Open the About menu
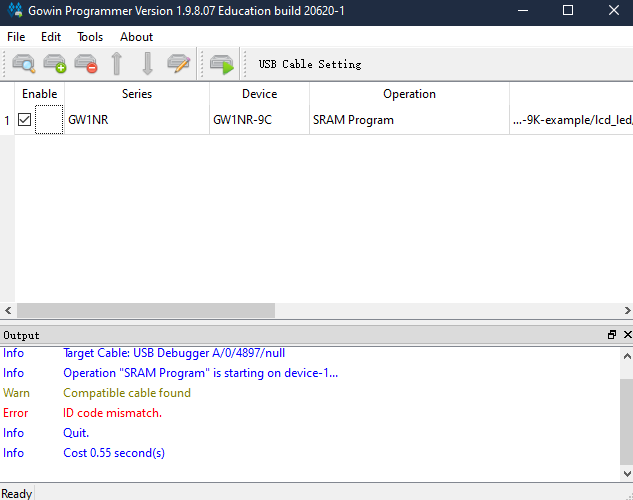 coord(136,37)
